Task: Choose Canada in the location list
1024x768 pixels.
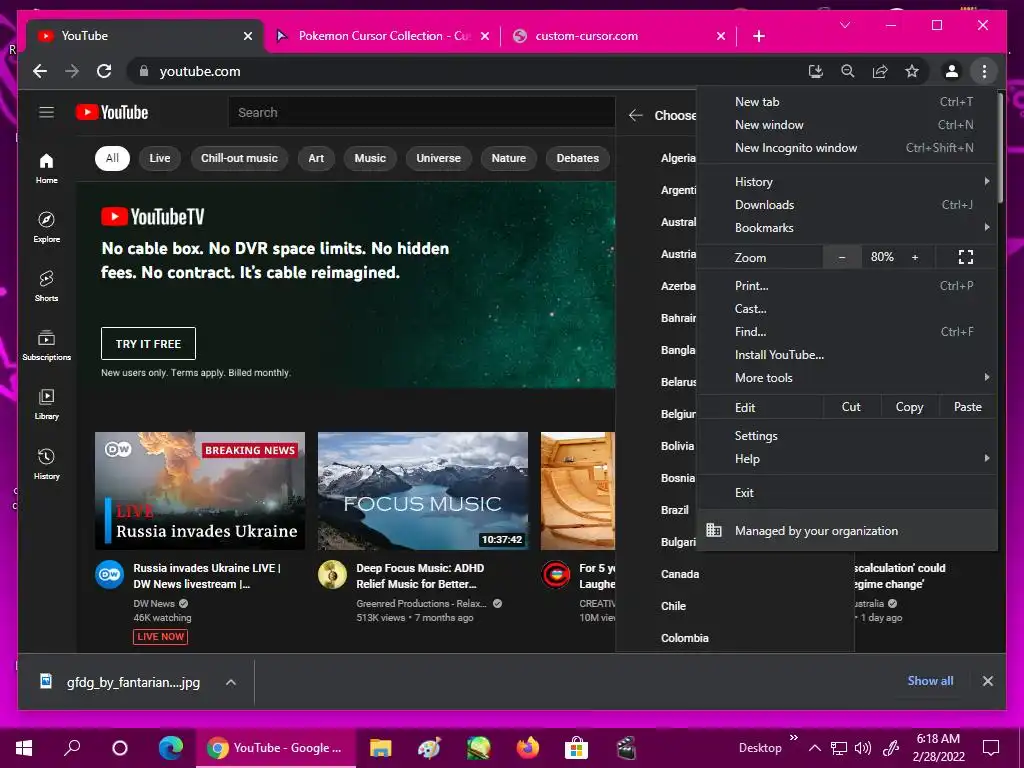Action: click(680, 574)
